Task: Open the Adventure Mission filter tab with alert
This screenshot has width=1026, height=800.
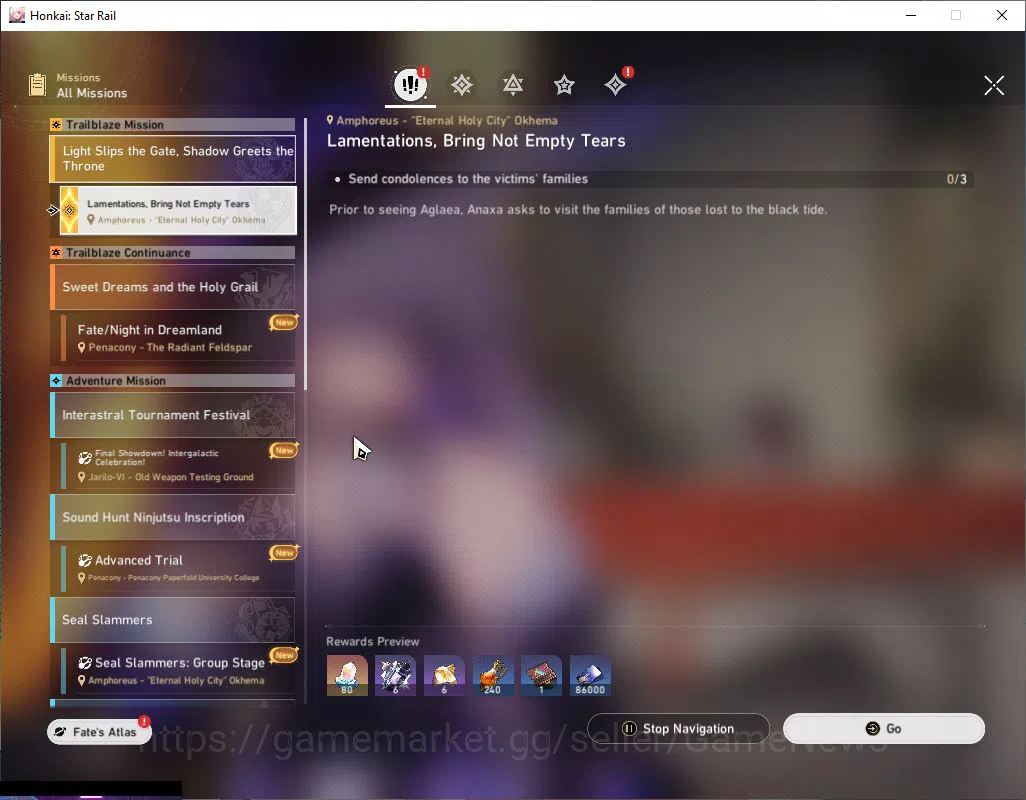Action: click(615, 84)
